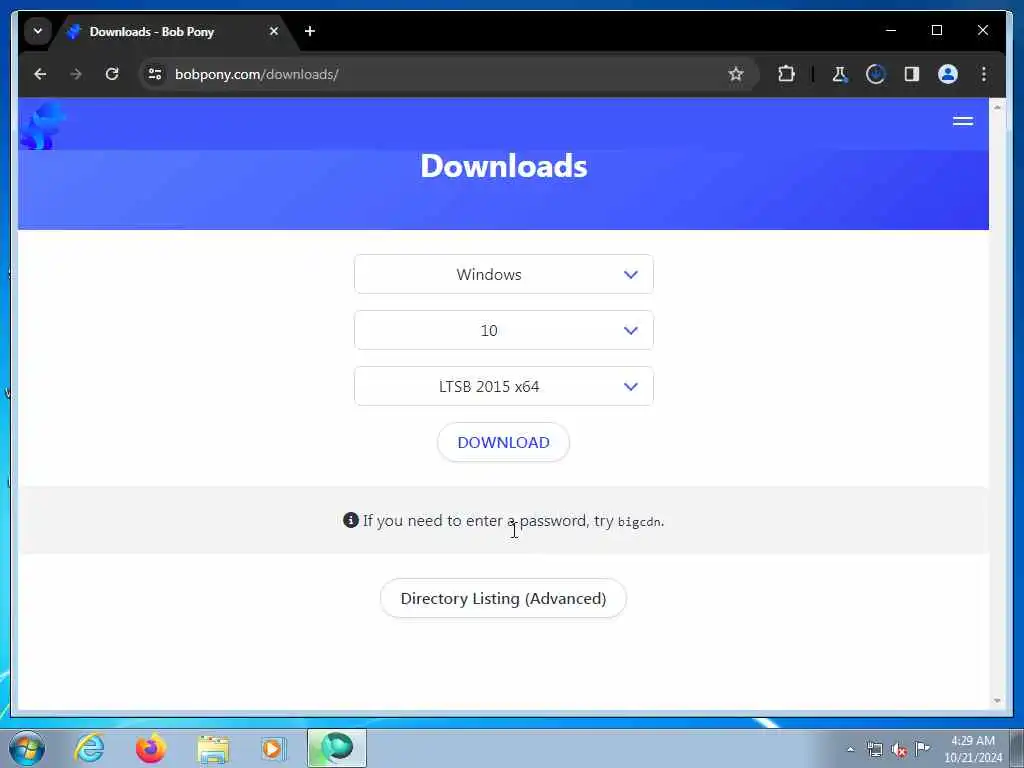Launch Firefox from the taskbar

tap(151, 748)
